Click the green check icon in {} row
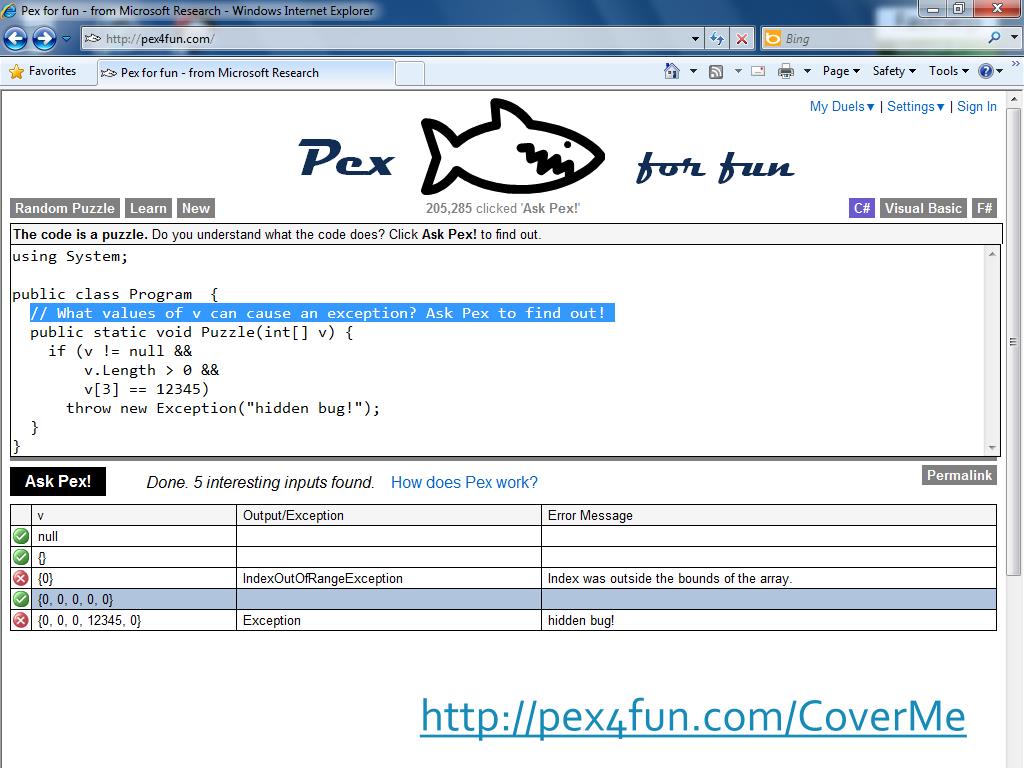The height and width of the screenshot is (768, 1024). pos(21,557)
